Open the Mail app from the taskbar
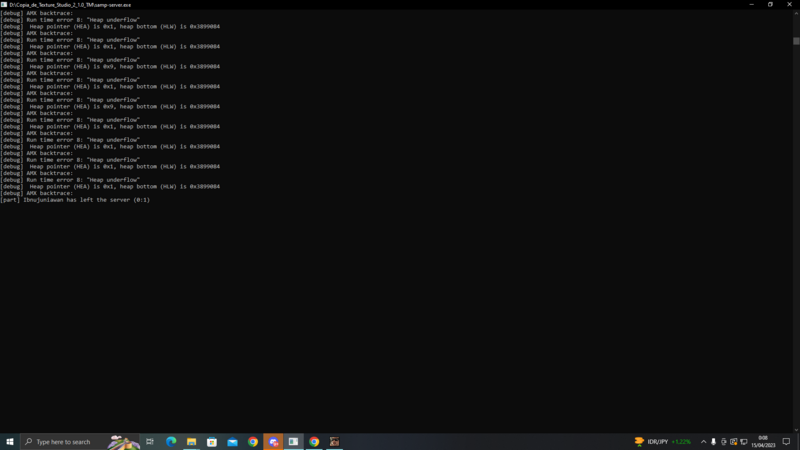The height and width of the screenshot is (450, 800). point(232,442)
